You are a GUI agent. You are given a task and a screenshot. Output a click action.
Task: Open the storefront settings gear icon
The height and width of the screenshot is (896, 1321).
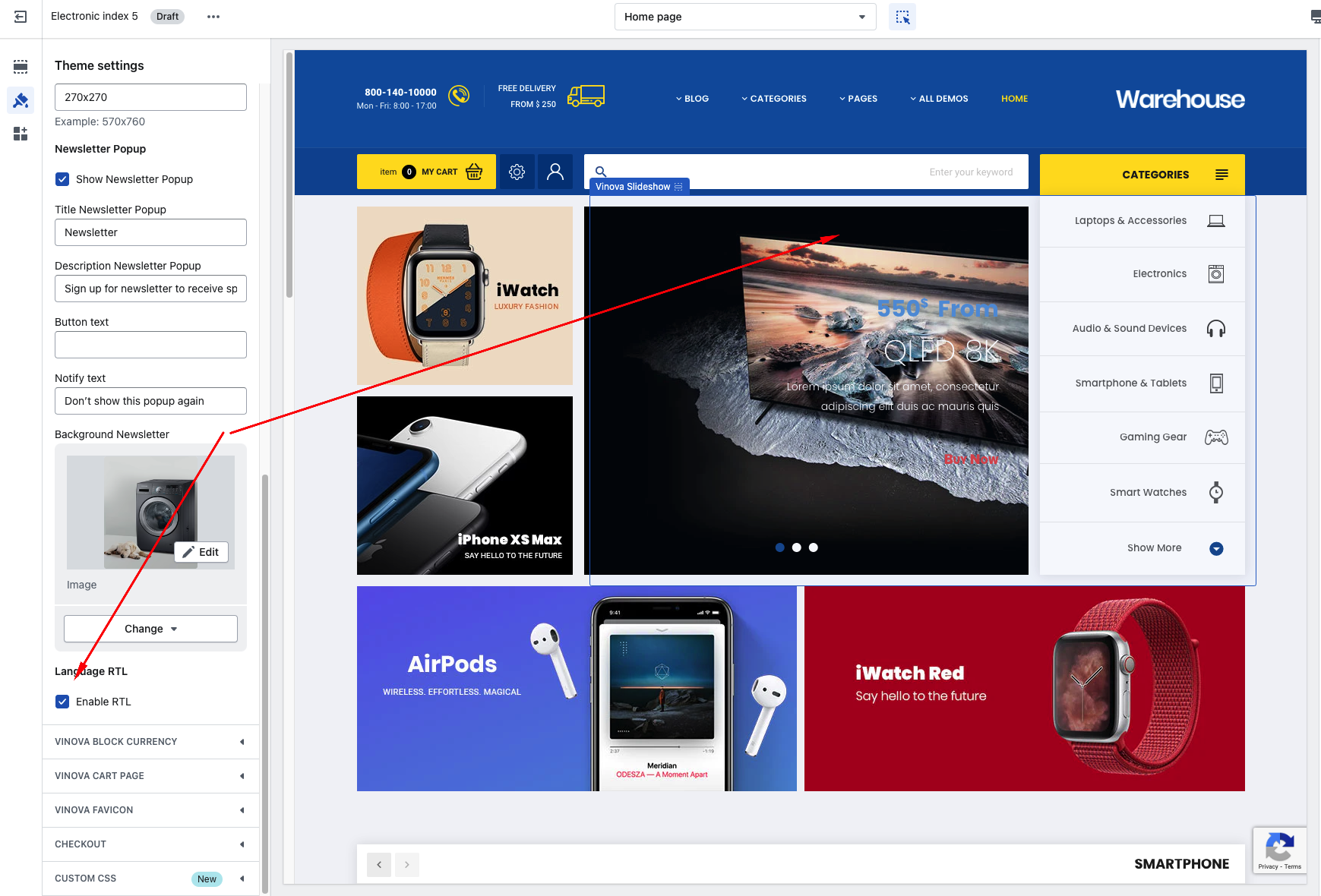pos(517,172)
